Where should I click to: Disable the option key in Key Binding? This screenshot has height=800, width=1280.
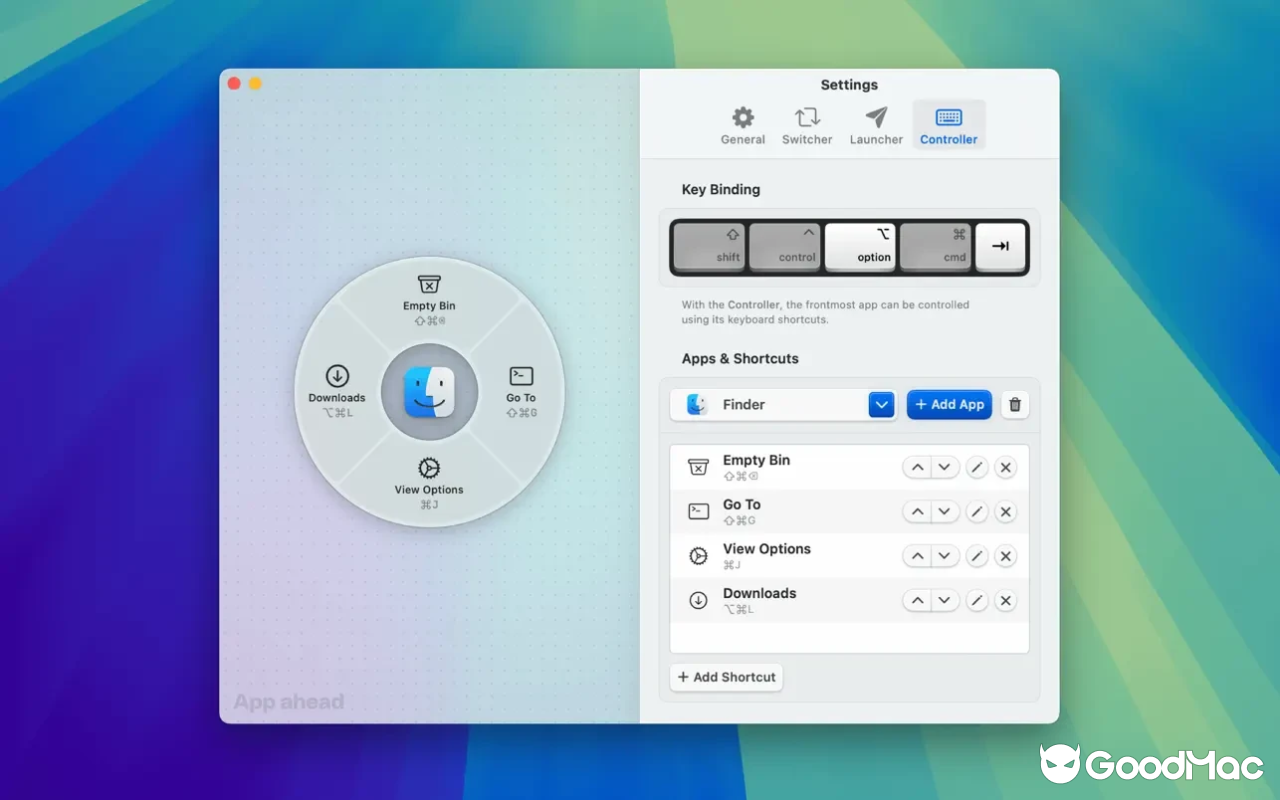(861, 246)
